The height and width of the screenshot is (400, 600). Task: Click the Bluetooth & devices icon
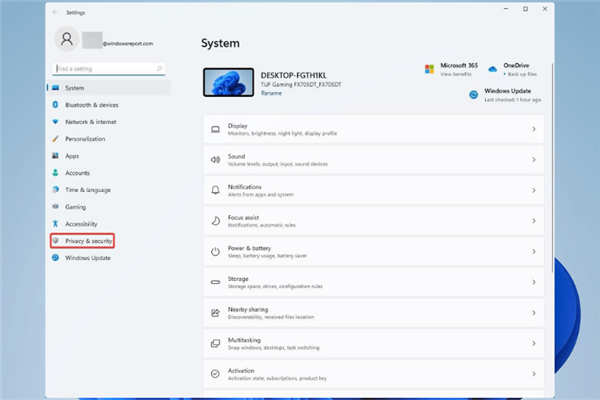pyautogui.click(x=55, y=104)
